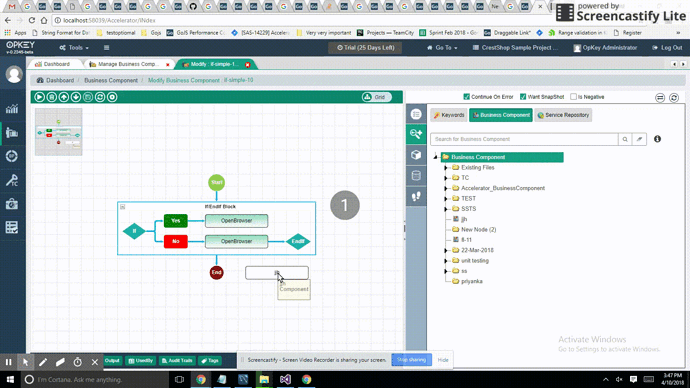Open the list panel icon in right sidebar
This screenshot has width=690, height=388.
point(416,114)
